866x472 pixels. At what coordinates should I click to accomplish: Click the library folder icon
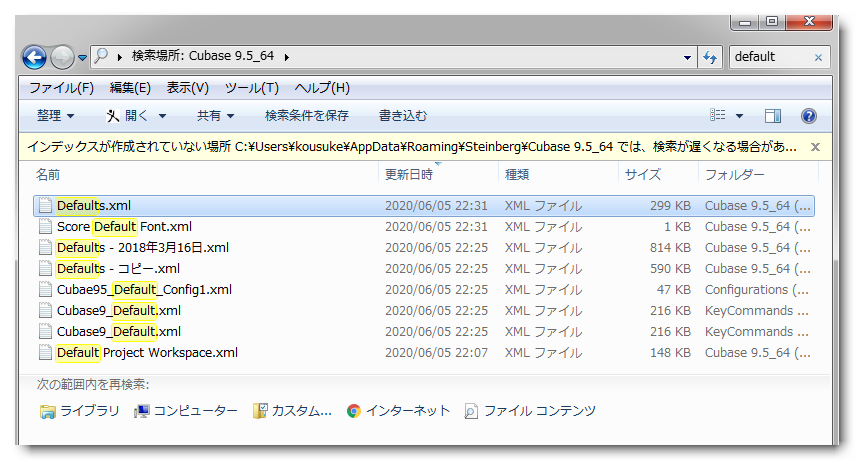point(47,412)
